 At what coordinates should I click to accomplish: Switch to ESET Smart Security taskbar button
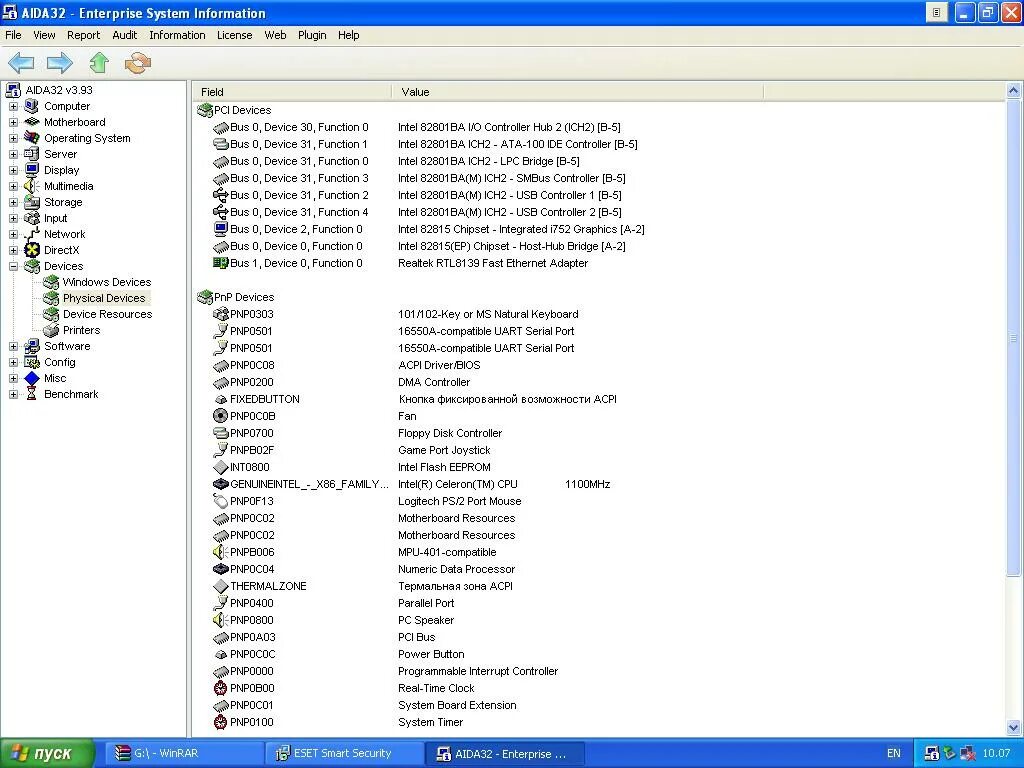(344, 754)
